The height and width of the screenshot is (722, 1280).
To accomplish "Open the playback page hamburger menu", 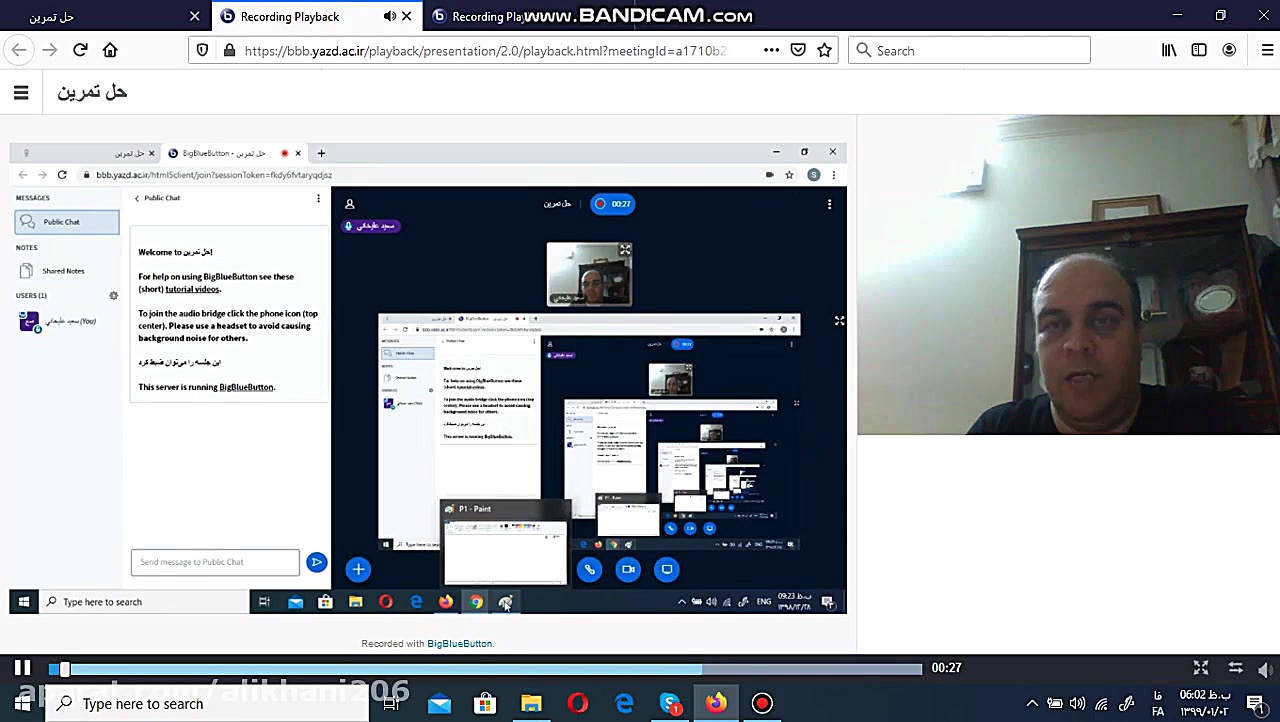I will click(21, 93).
